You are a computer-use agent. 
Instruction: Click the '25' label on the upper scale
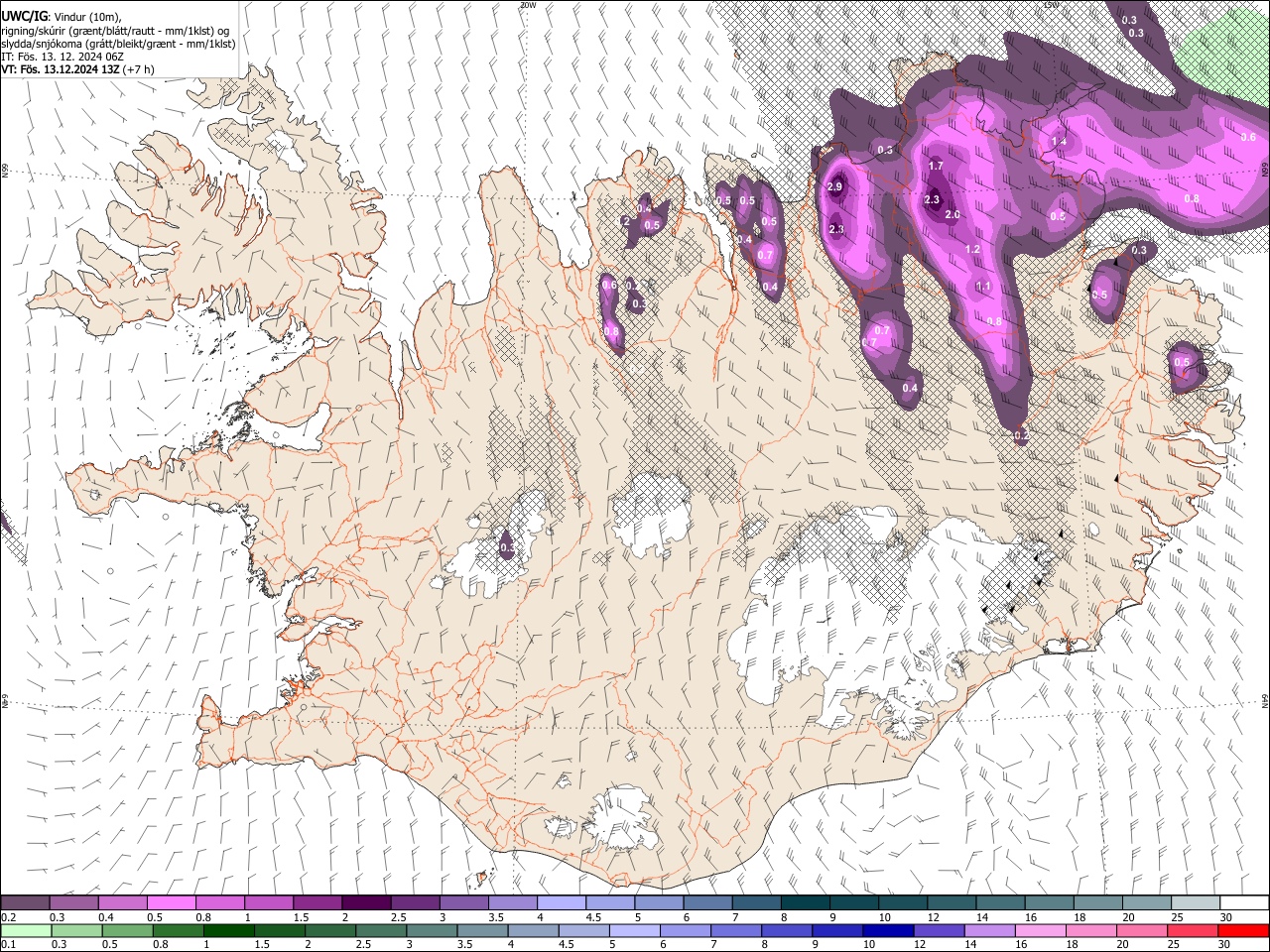click(x=1176, y=917)
